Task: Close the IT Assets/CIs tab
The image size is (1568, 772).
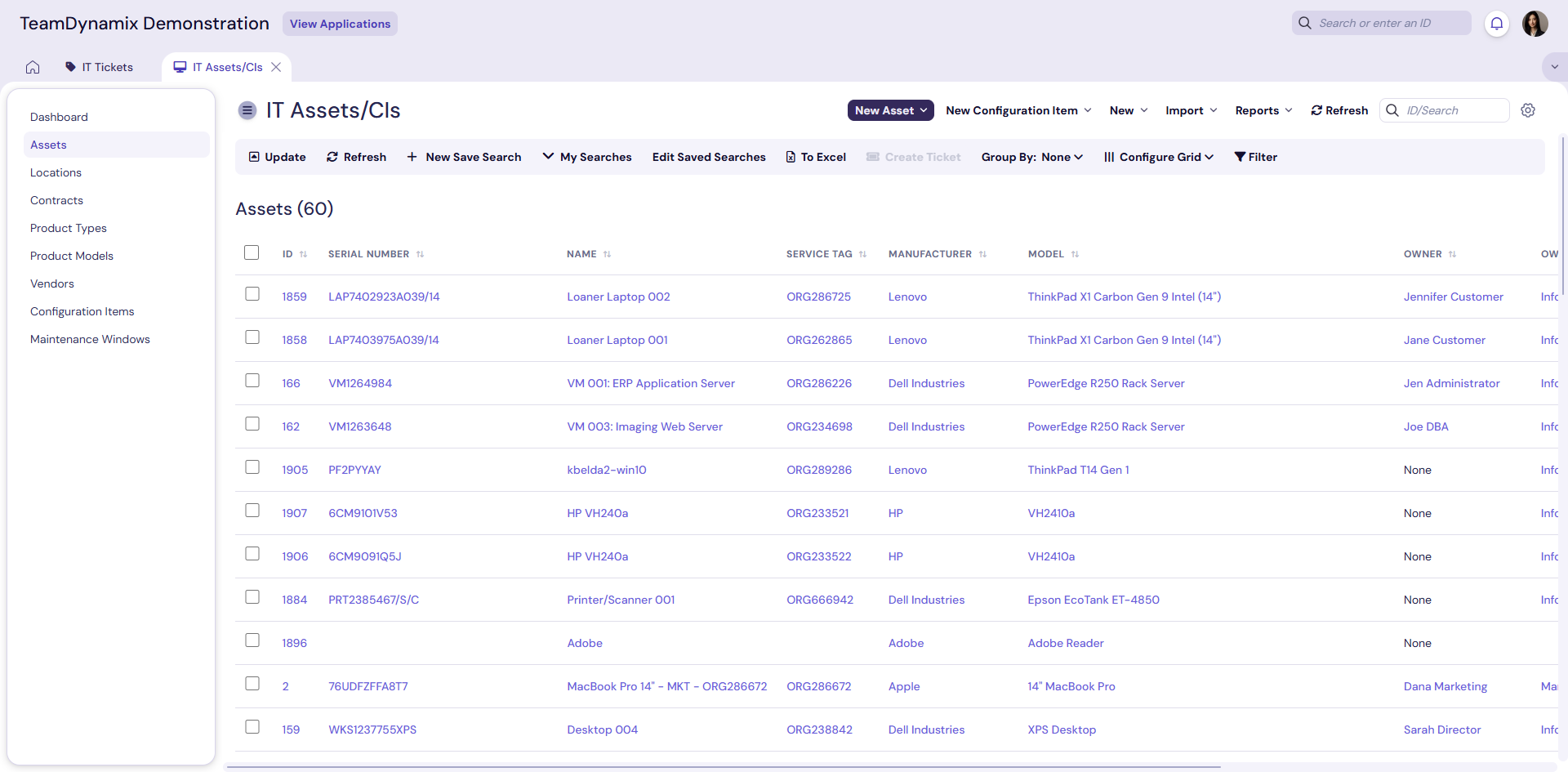Action: [x=276, y=67]
